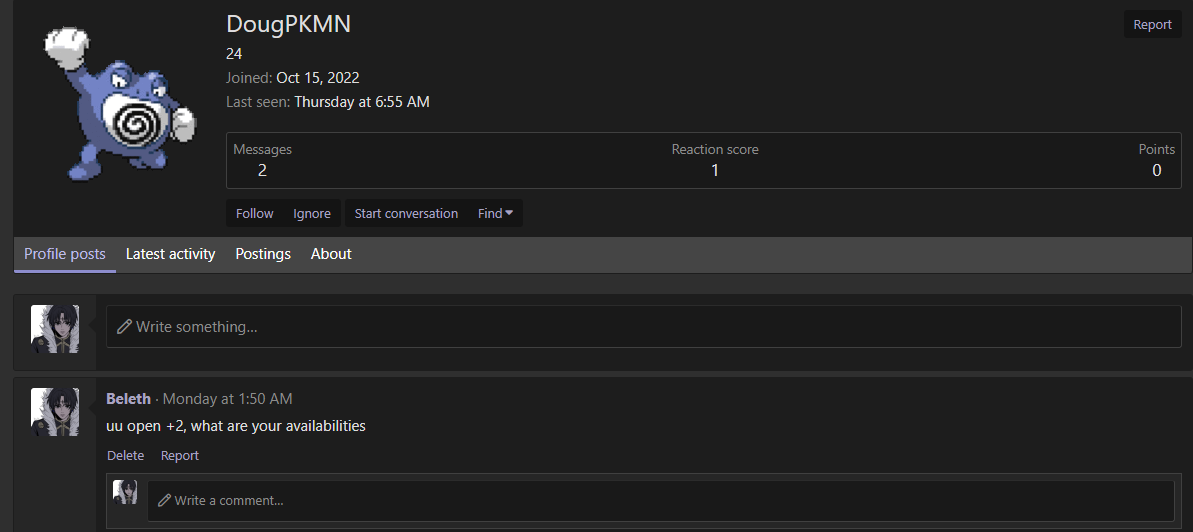Focus the Write something text field
The image size is (1193, 532).
click(x=644, y=327)
